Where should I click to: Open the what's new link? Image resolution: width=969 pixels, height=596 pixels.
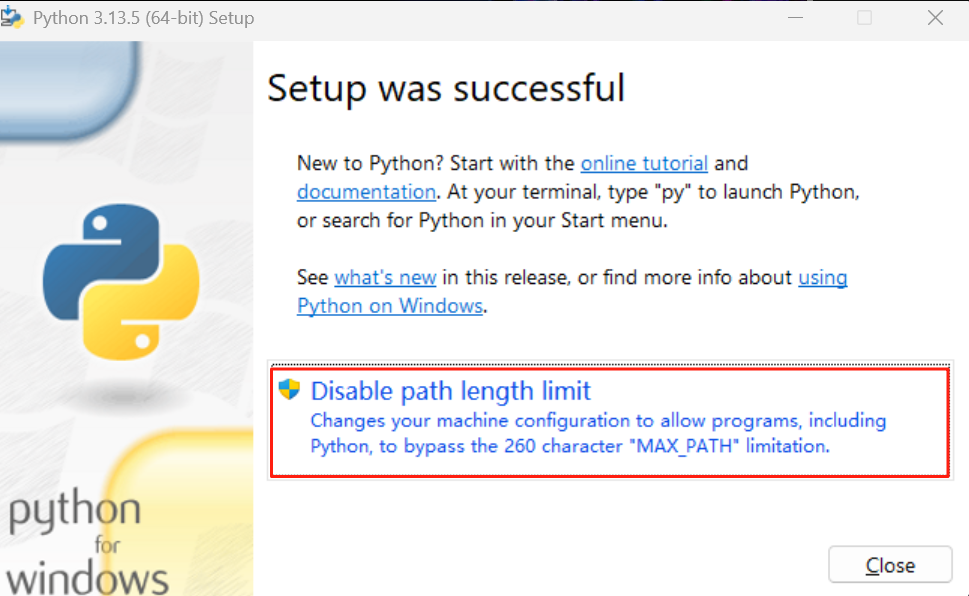(385, 277)
